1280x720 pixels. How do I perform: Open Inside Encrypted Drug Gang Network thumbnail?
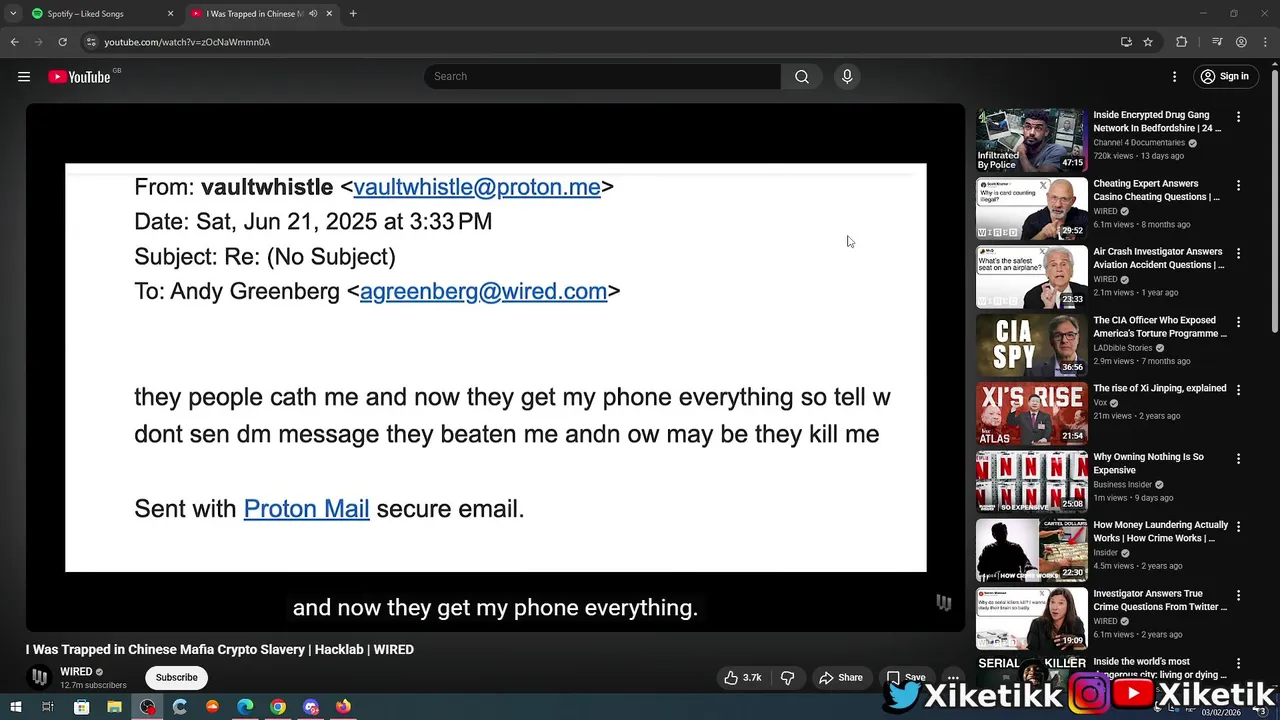pos(1031,140)
